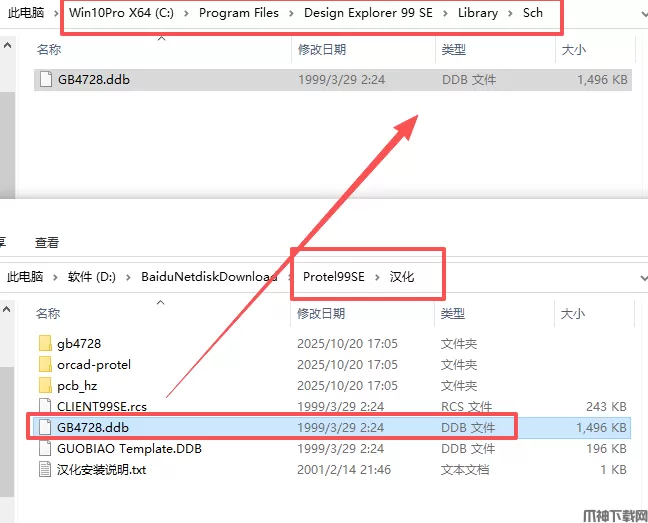Click the 汉化 breadcrumb segment
The image size is (648, 523).
click(402, 276)
